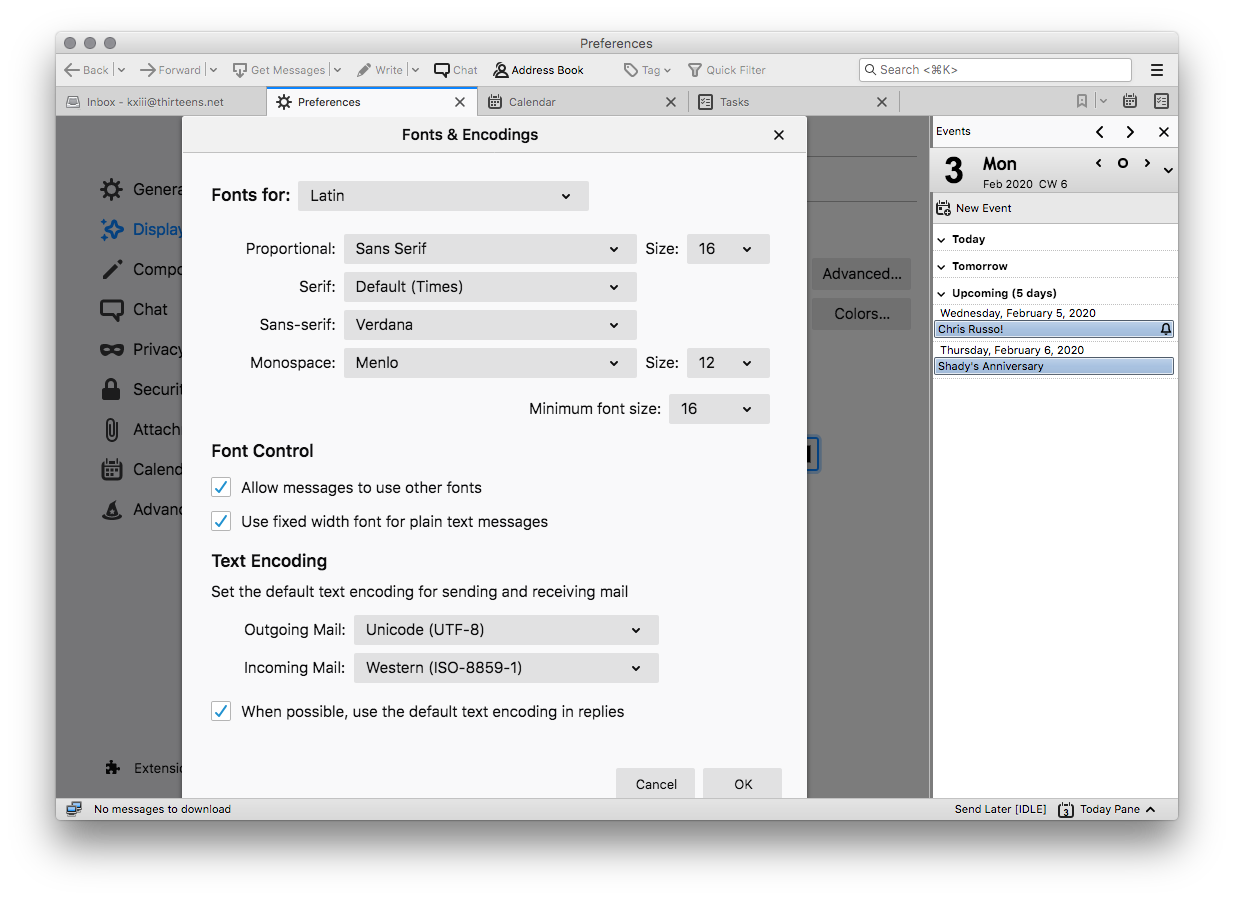This screenshot has height=900, width=1234.
Task: Click the General gear icon in sidebar
Action: [112, 189]
